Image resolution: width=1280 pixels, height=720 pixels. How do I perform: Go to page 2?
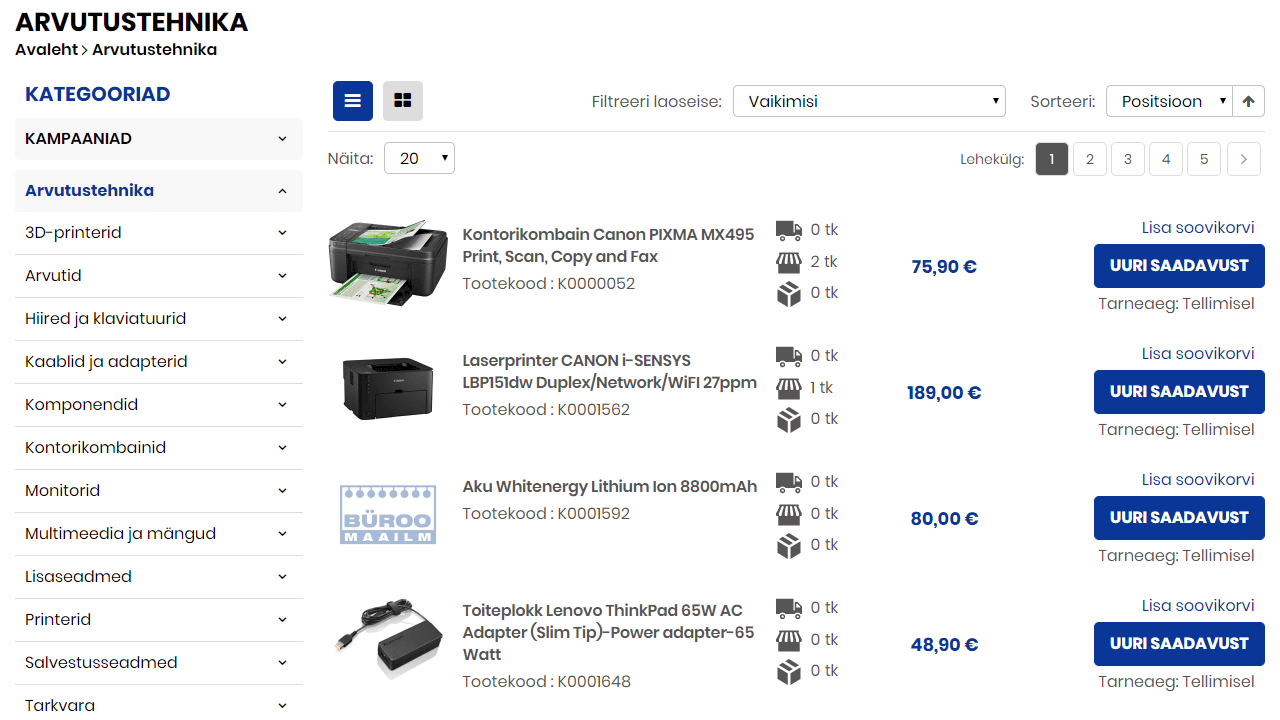1090,159
